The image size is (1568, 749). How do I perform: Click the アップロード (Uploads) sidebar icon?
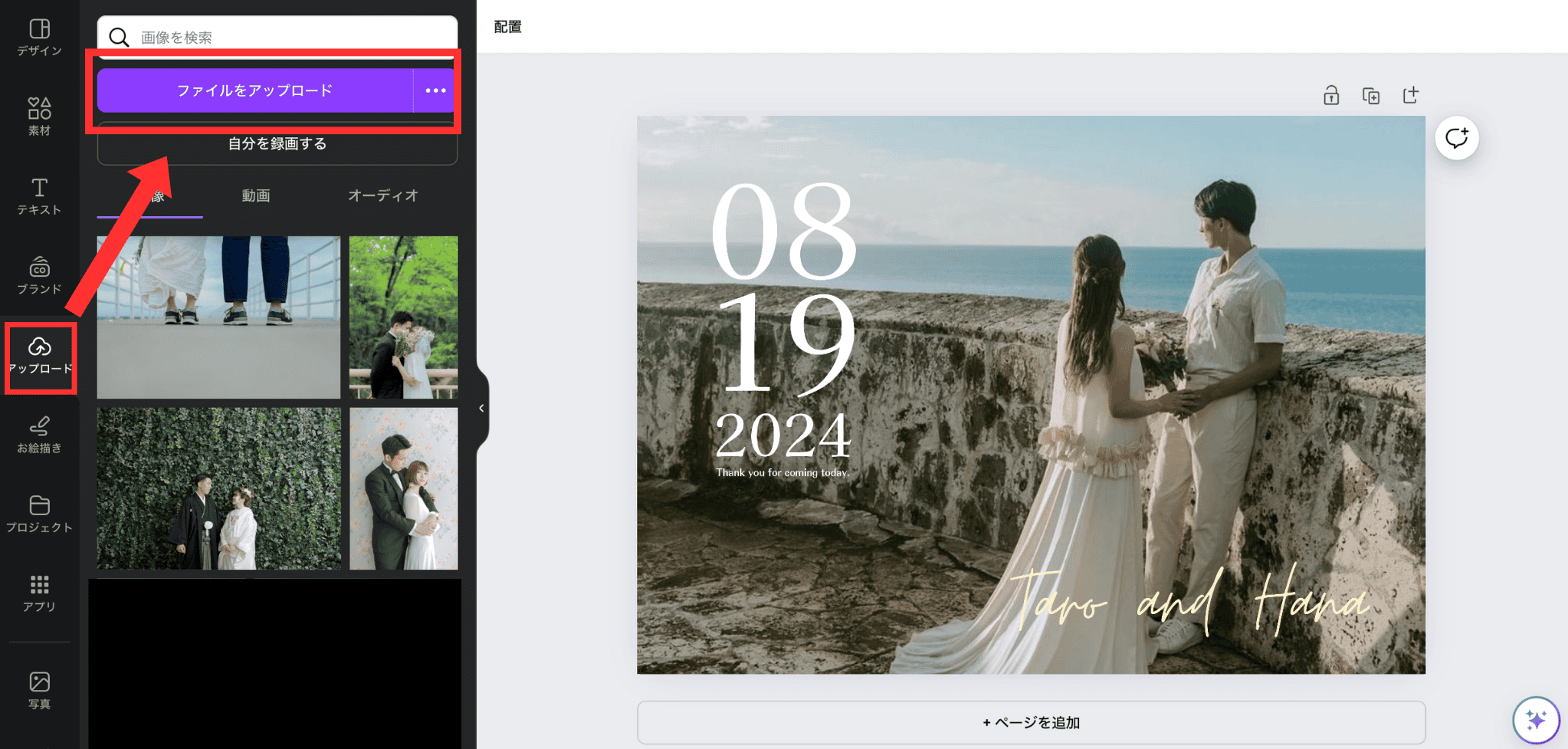click(x=40, y=356)
